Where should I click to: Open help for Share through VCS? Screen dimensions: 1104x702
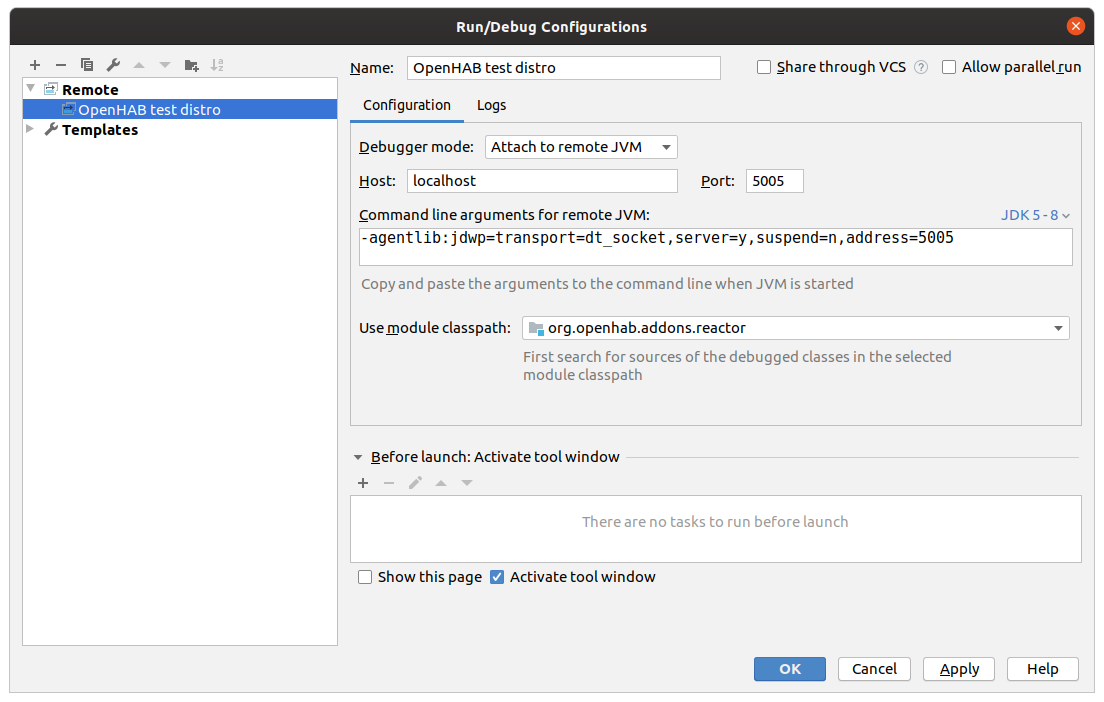[x=919, y=67]
